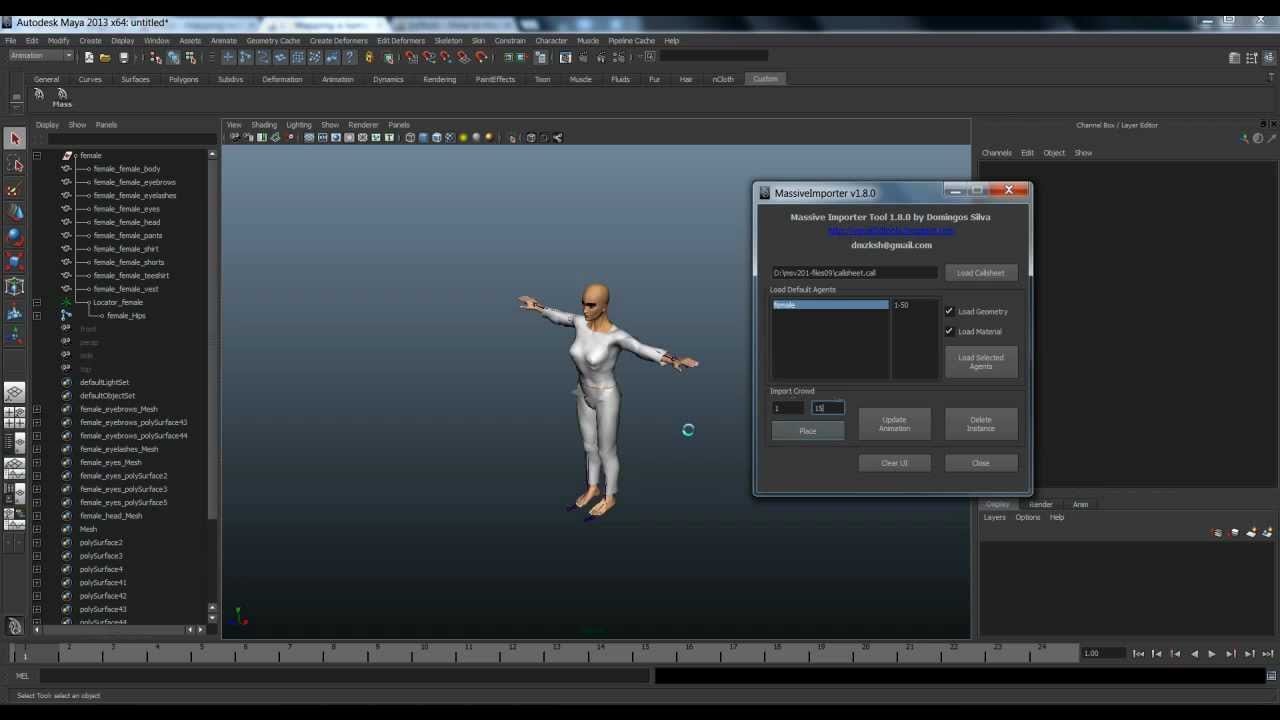This screenshot has width=1280, height=720.
Task: Activate the Scale tool cube icon
Action: tap(15, 262)
